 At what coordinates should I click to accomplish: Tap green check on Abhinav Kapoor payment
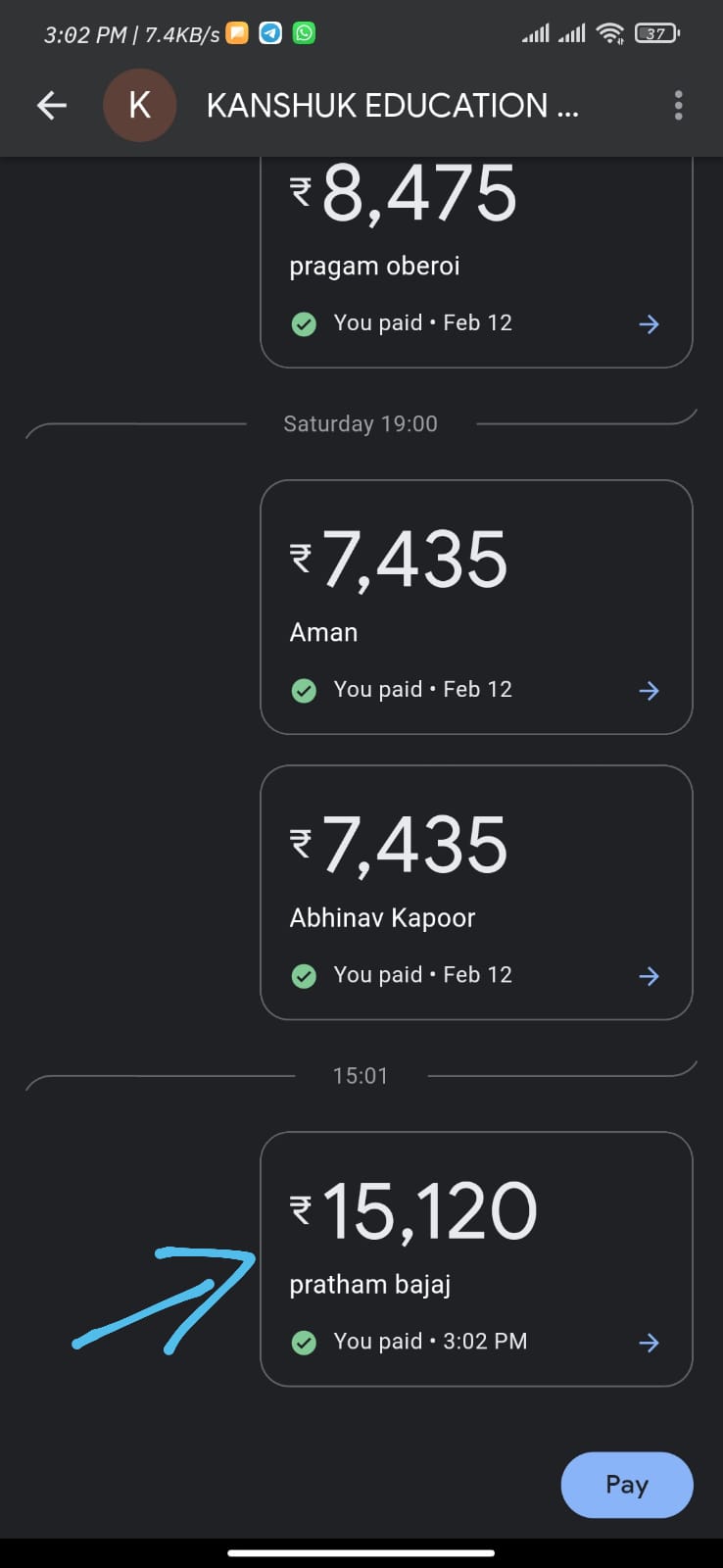pyautogui.click(x=304, y=976)
